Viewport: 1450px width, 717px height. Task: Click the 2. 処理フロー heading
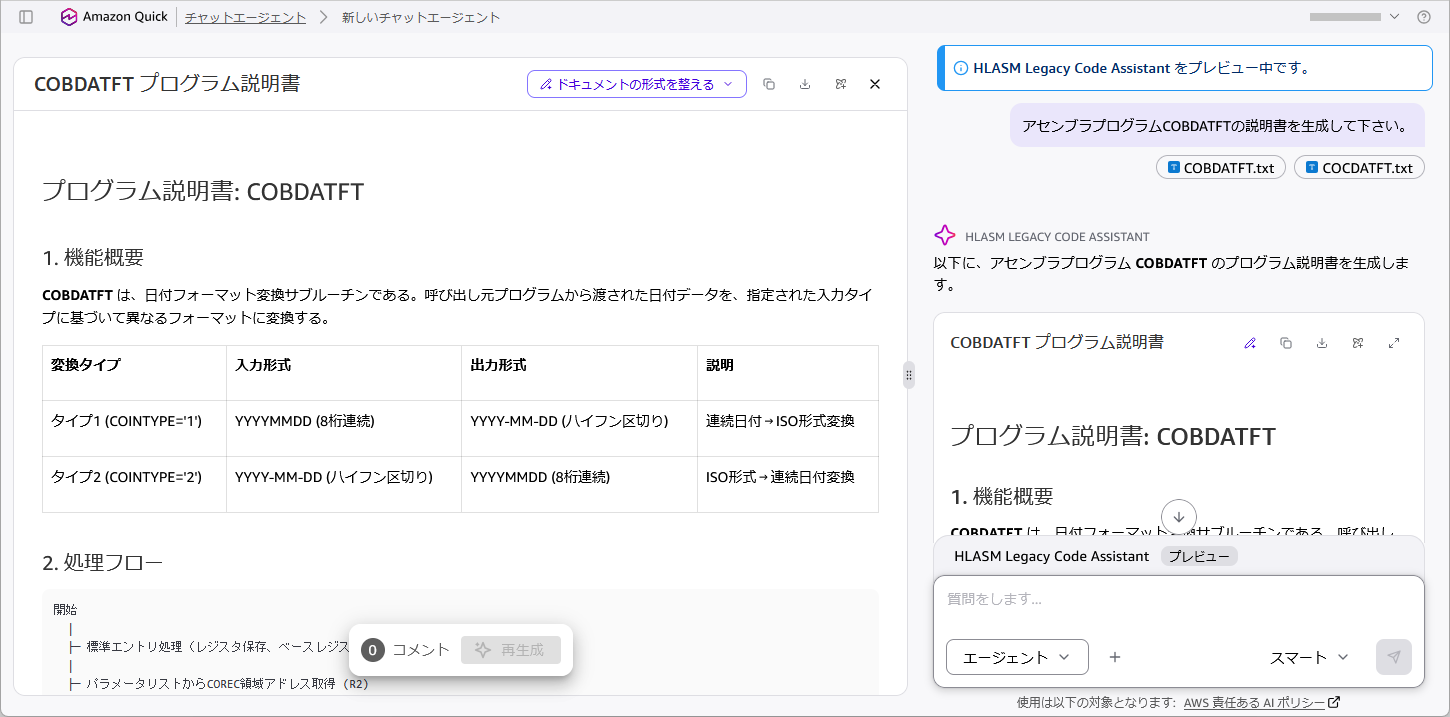[102, 562]
